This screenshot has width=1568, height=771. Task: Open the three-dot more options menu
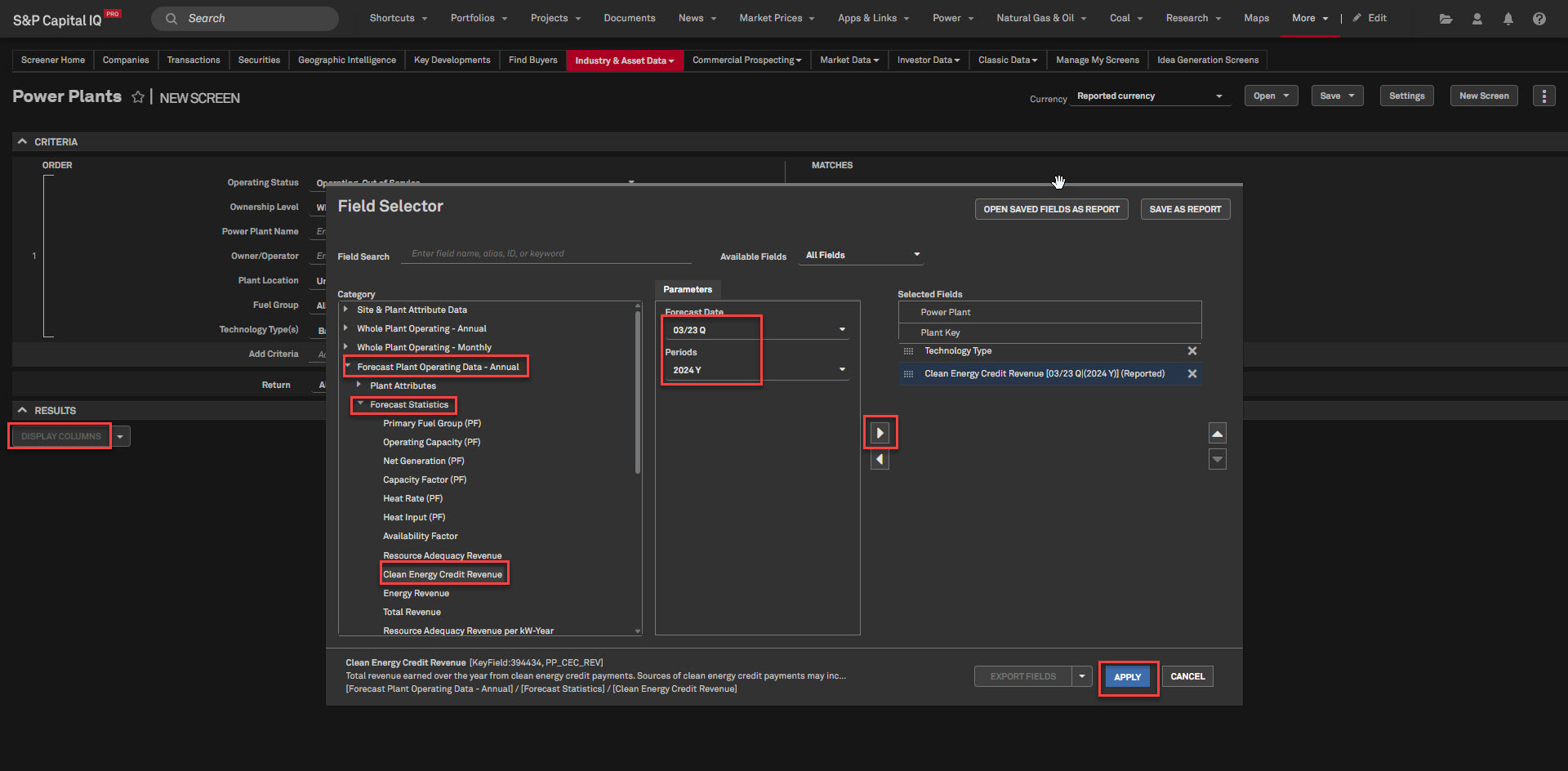1543,96
